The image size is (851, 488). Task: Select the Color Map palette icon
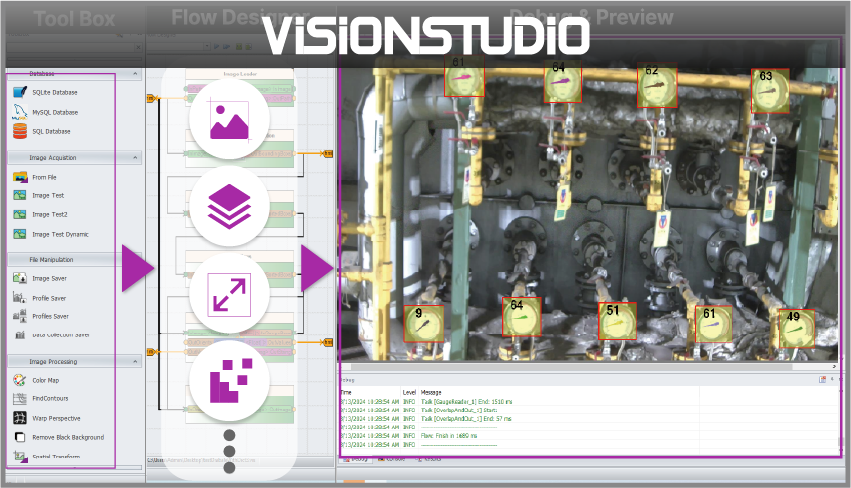coord(20,380)
